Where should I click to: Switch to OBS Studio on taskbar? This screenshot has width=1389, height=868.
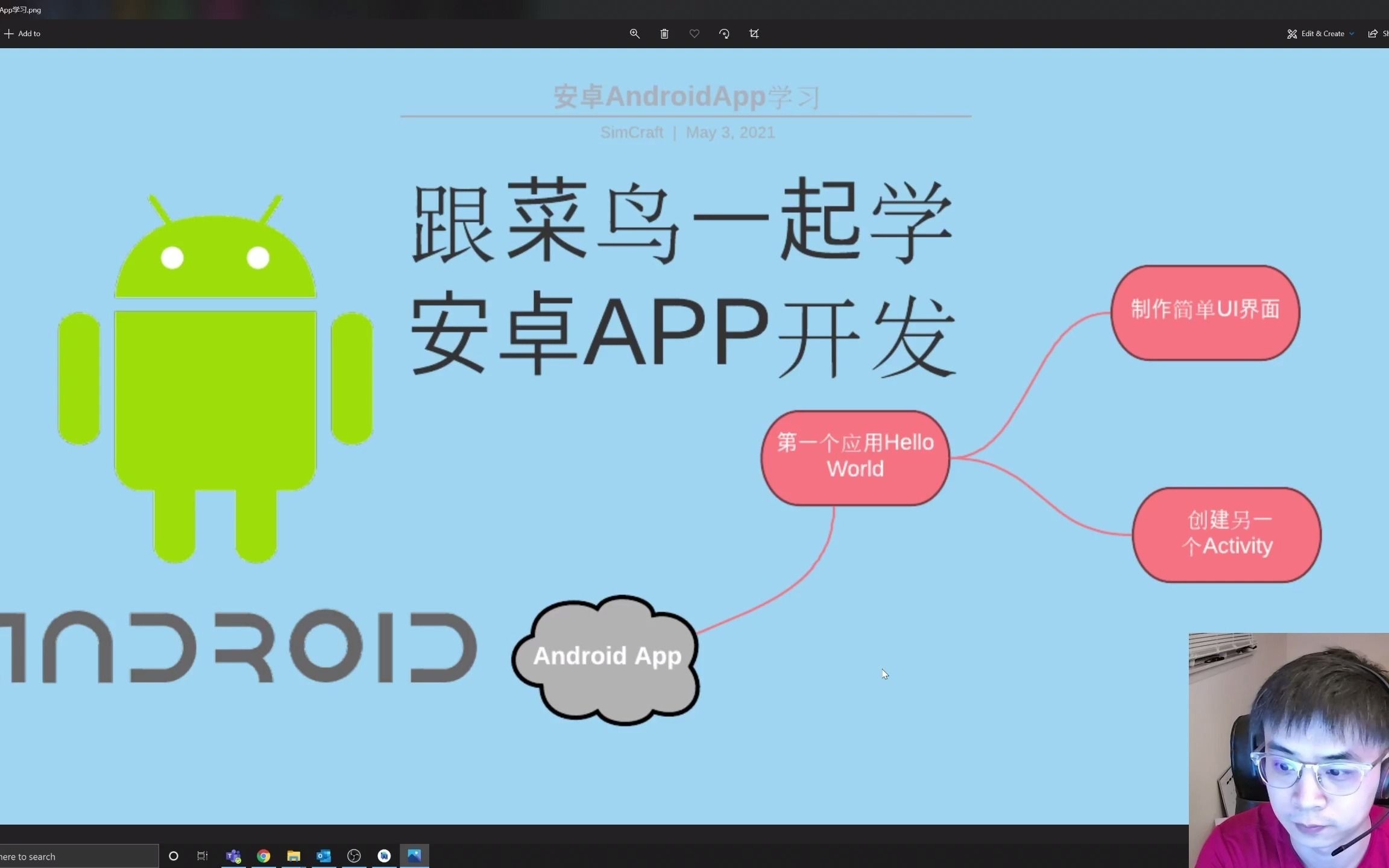(354, 856)
